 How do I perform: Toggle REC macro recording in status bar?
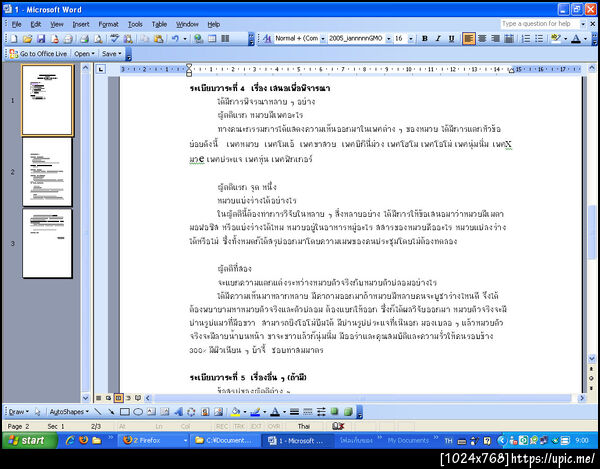click(222, 426)
